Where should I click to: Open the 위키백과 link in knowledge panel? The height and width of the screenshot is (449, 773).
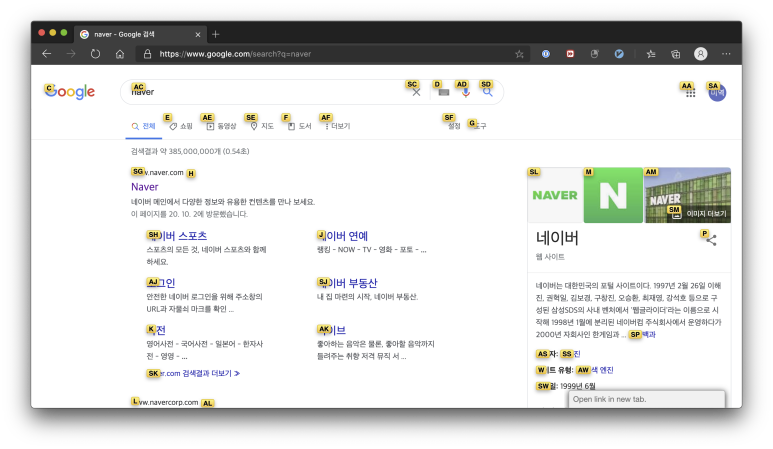[x=643, y=335]
